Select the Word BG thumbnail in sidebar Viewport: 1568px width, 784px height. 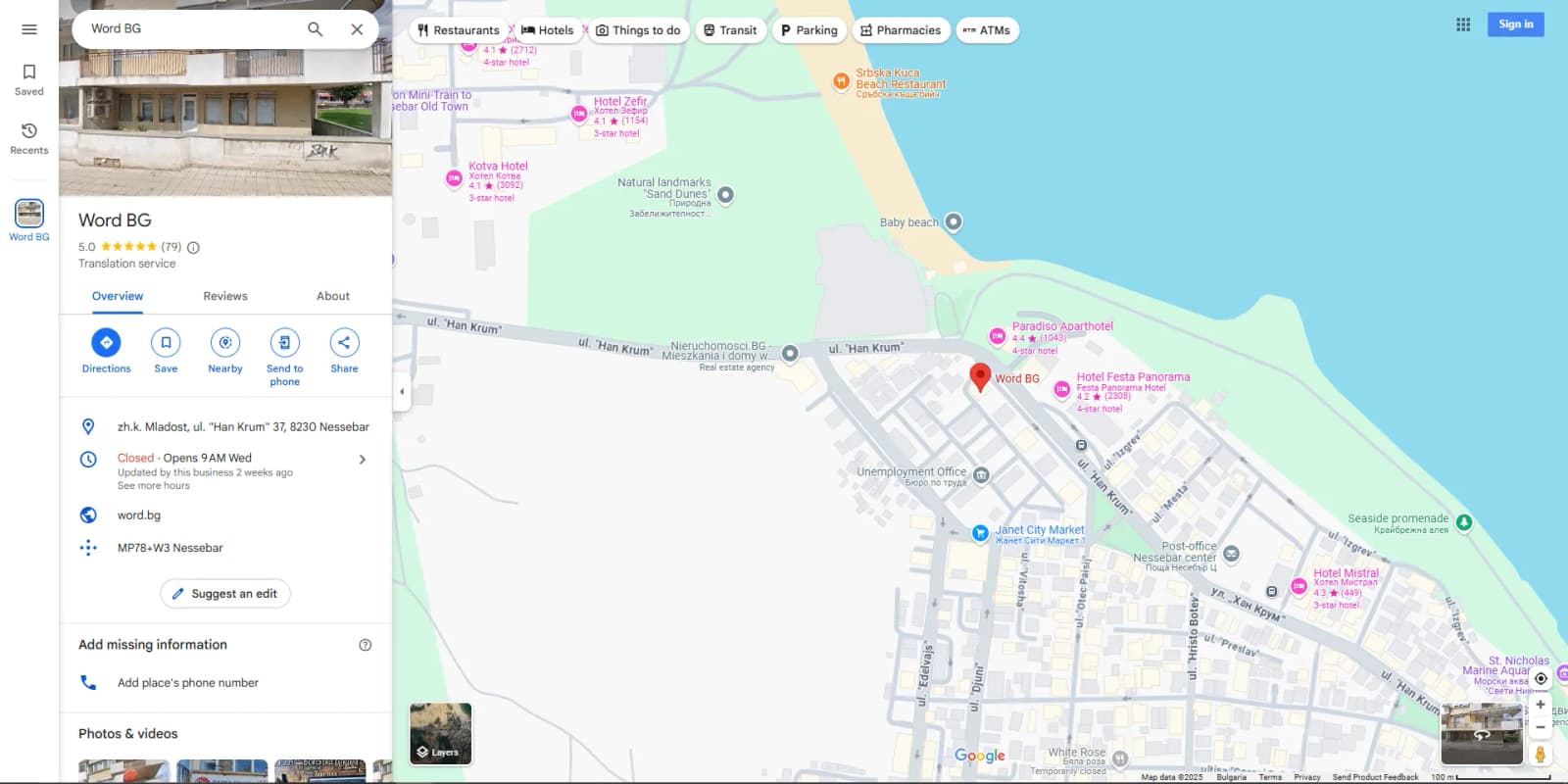coord(29,213)
